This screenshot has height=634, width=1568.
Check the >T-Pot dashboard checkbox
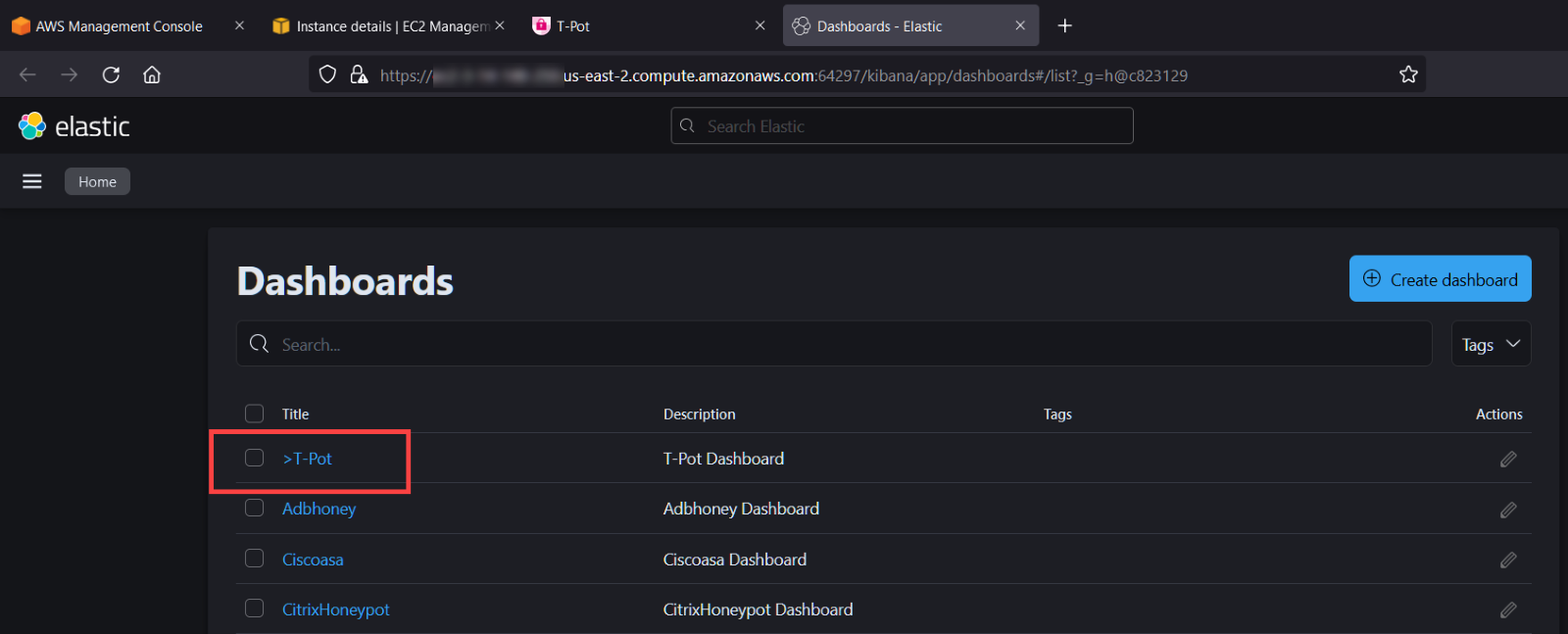[255, 458]
